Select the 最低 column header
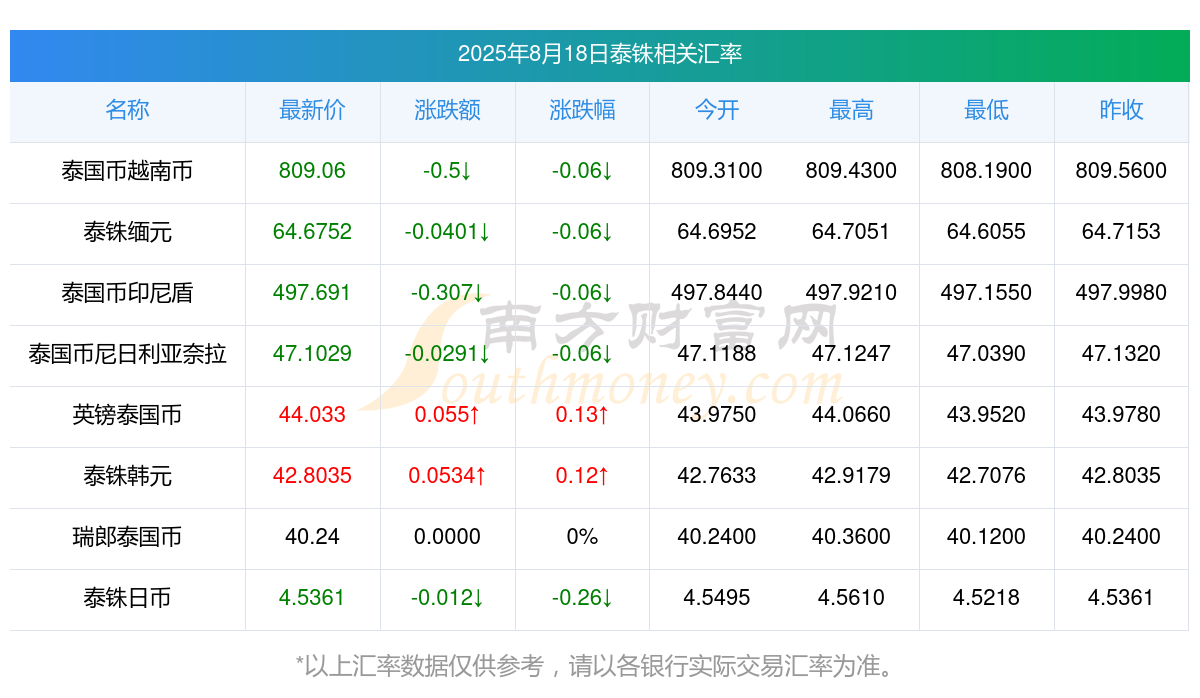 pyautogui.click(x=986, y=111)
